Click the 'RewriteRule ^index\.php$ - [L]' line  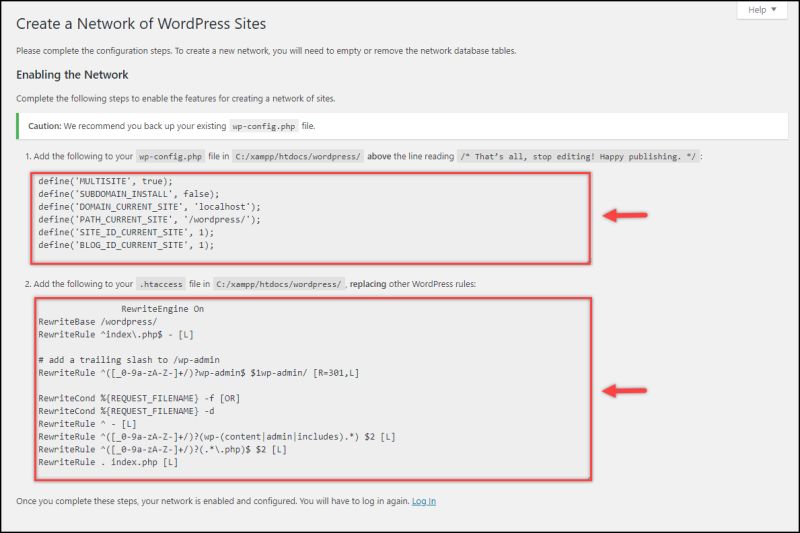[116, 335]
